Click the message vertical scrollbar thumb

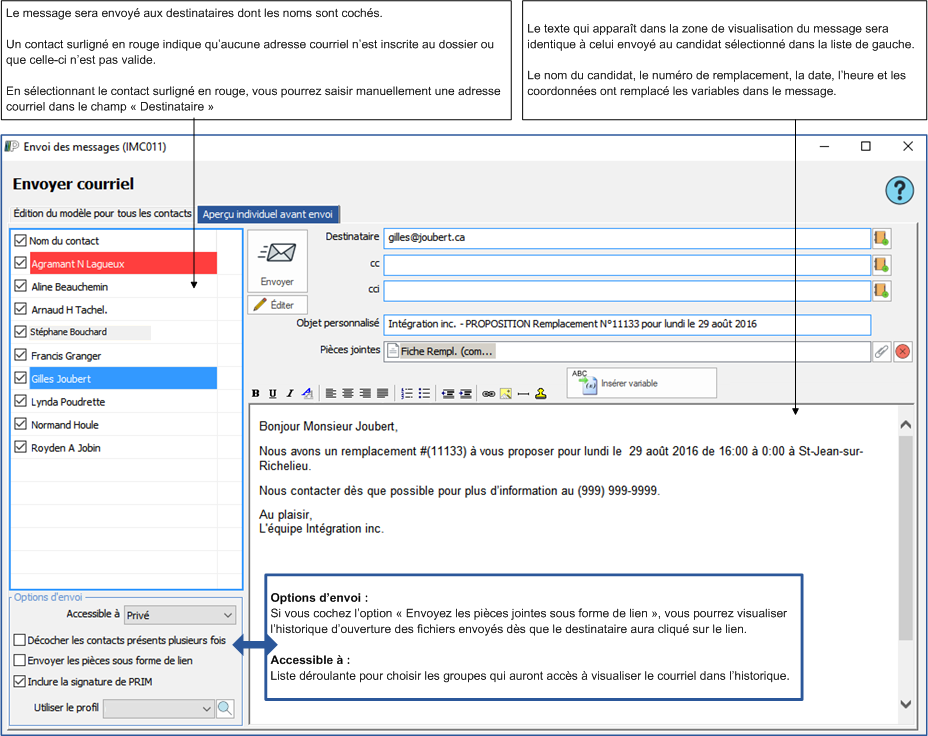coord(906,538)
